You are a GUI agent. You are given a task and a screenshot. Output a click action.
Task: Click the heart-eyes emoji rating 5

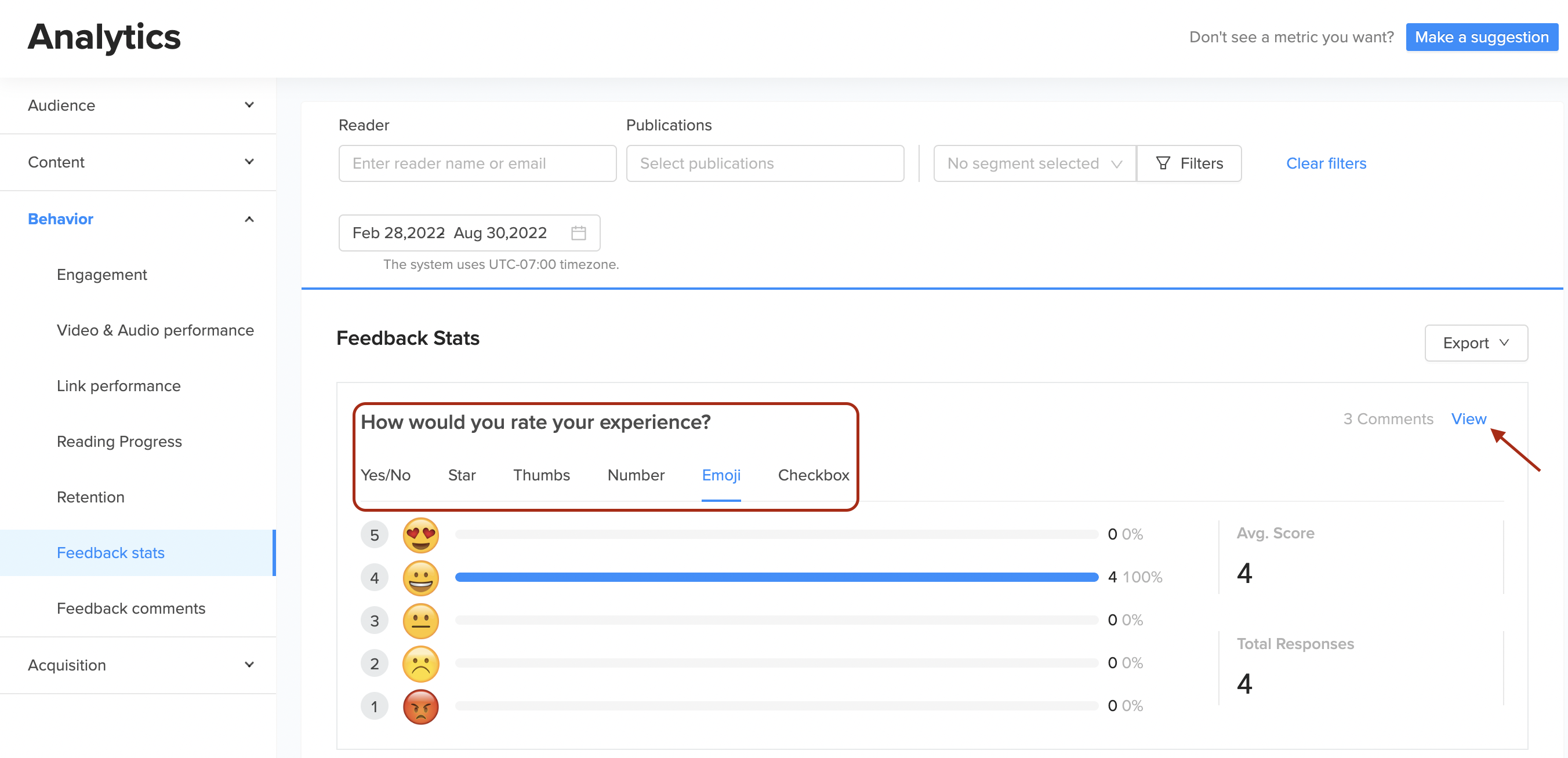420,535
